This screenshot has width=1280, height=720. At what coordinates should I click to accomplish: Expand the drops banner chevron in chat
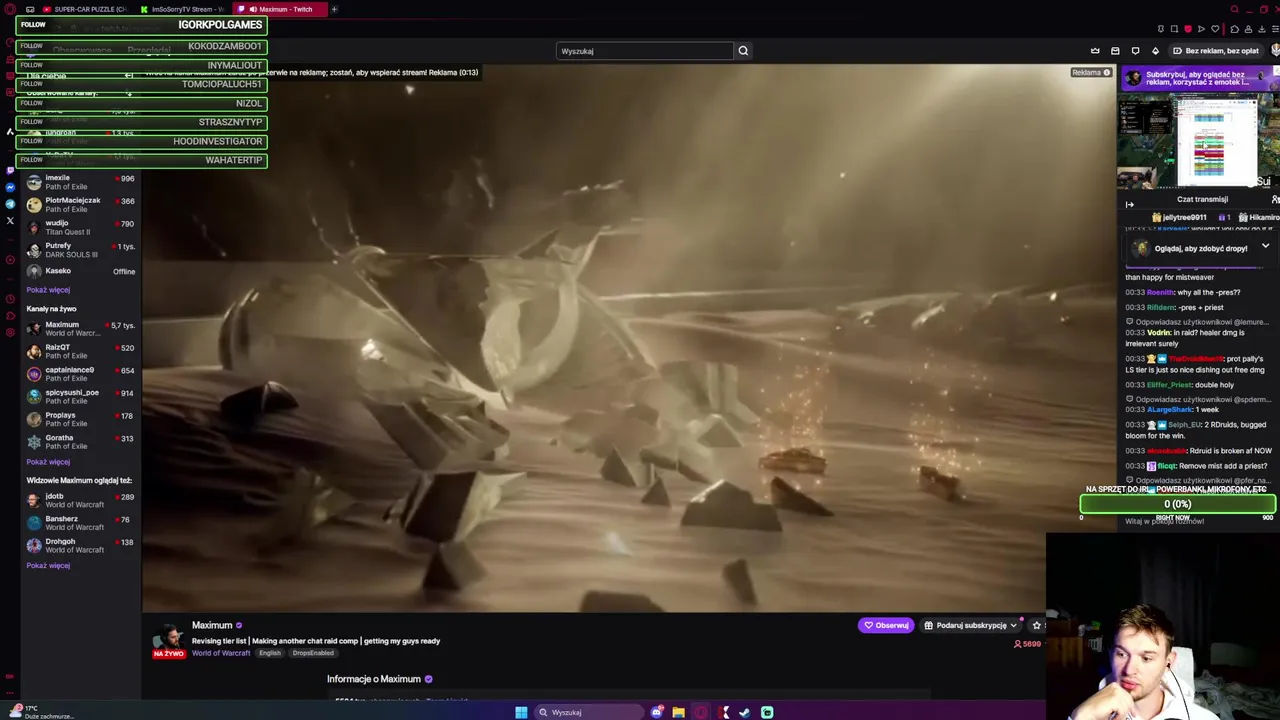1265,247
